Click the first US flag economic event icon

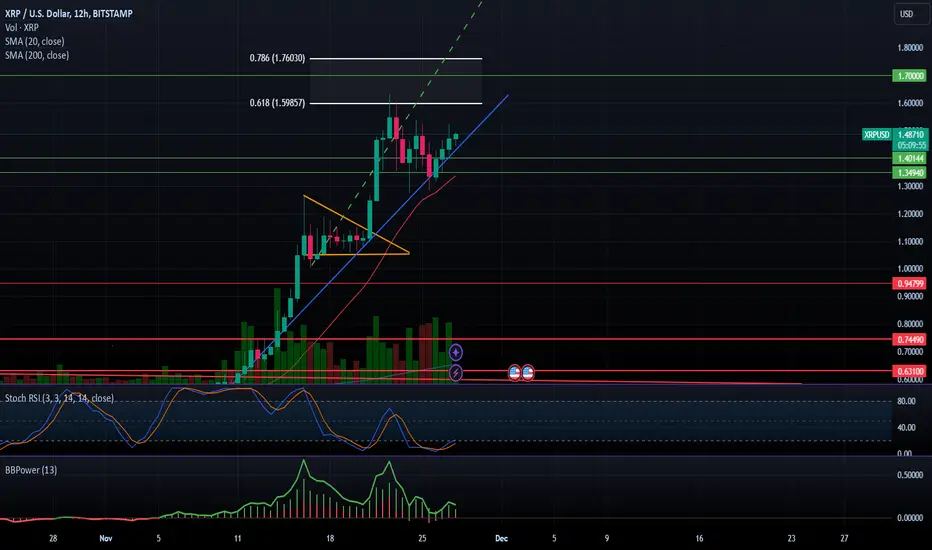point(515,373)
